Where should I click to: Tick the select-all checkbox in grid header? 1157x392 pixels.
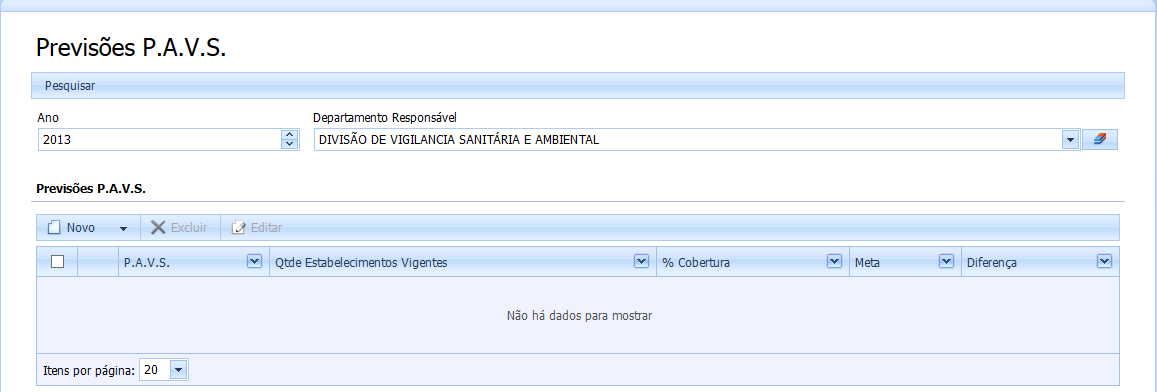tap(58, 261)
